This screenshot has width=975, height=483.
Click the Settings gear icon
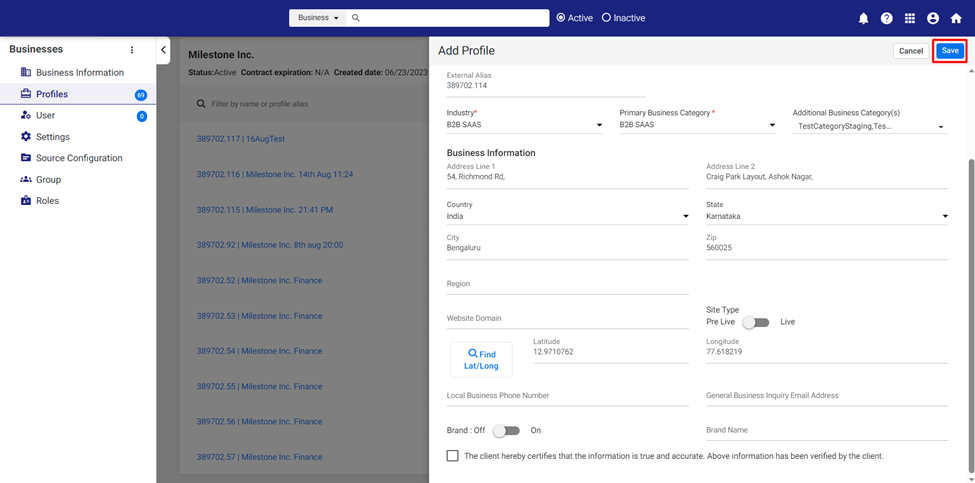click(25, 137)
